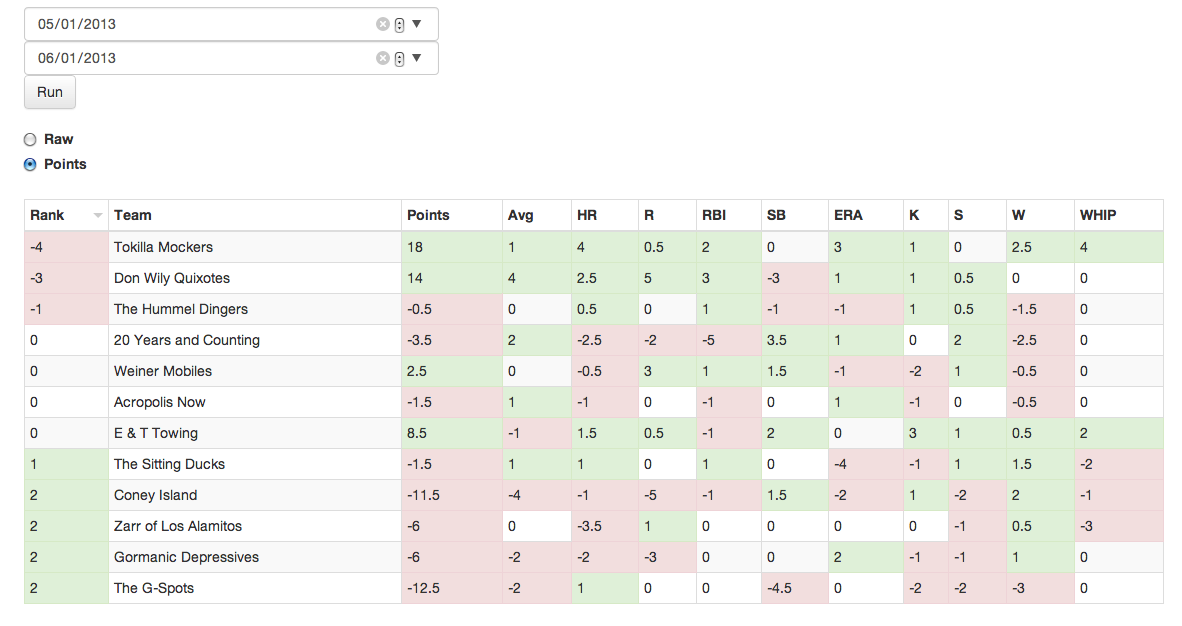Image resolution: width=1182 pixels, height=626 pixels.
Task: Clear the 05/01/2013 start date field
Action: click(x=382, y=24)
